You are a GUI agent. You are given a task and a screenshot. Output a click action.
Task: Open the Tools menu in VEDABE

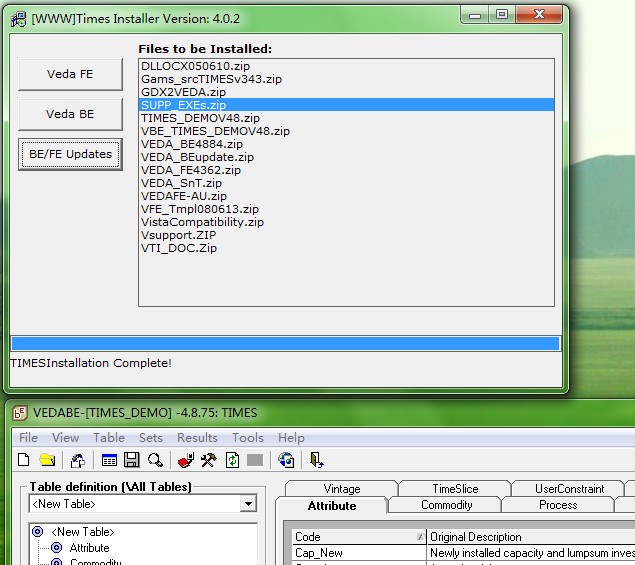(x=248, y=438)
